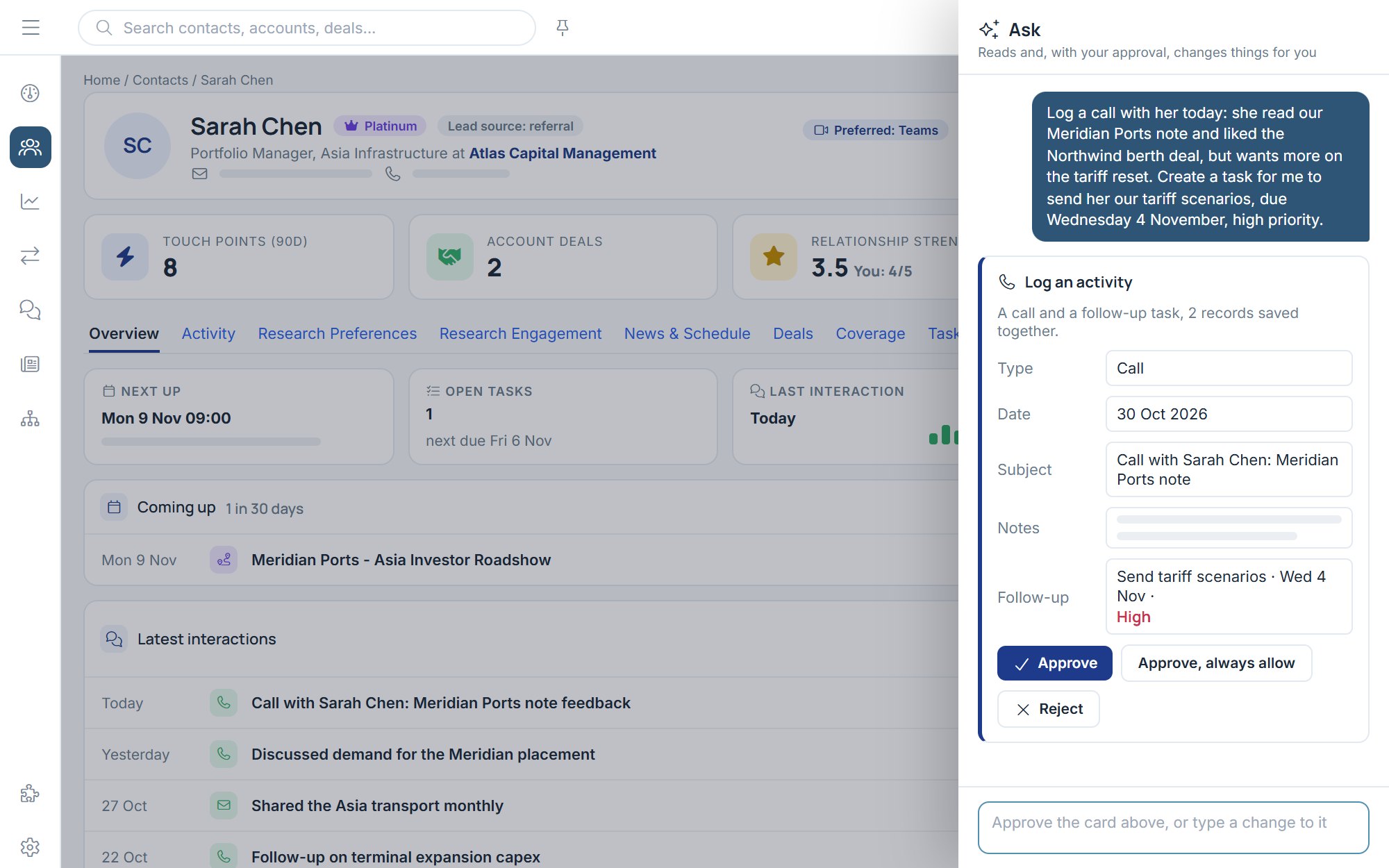This screenshot has height=868, width=1389.
Task: Reject the Log an activity card
Action: pos(1048,709)
